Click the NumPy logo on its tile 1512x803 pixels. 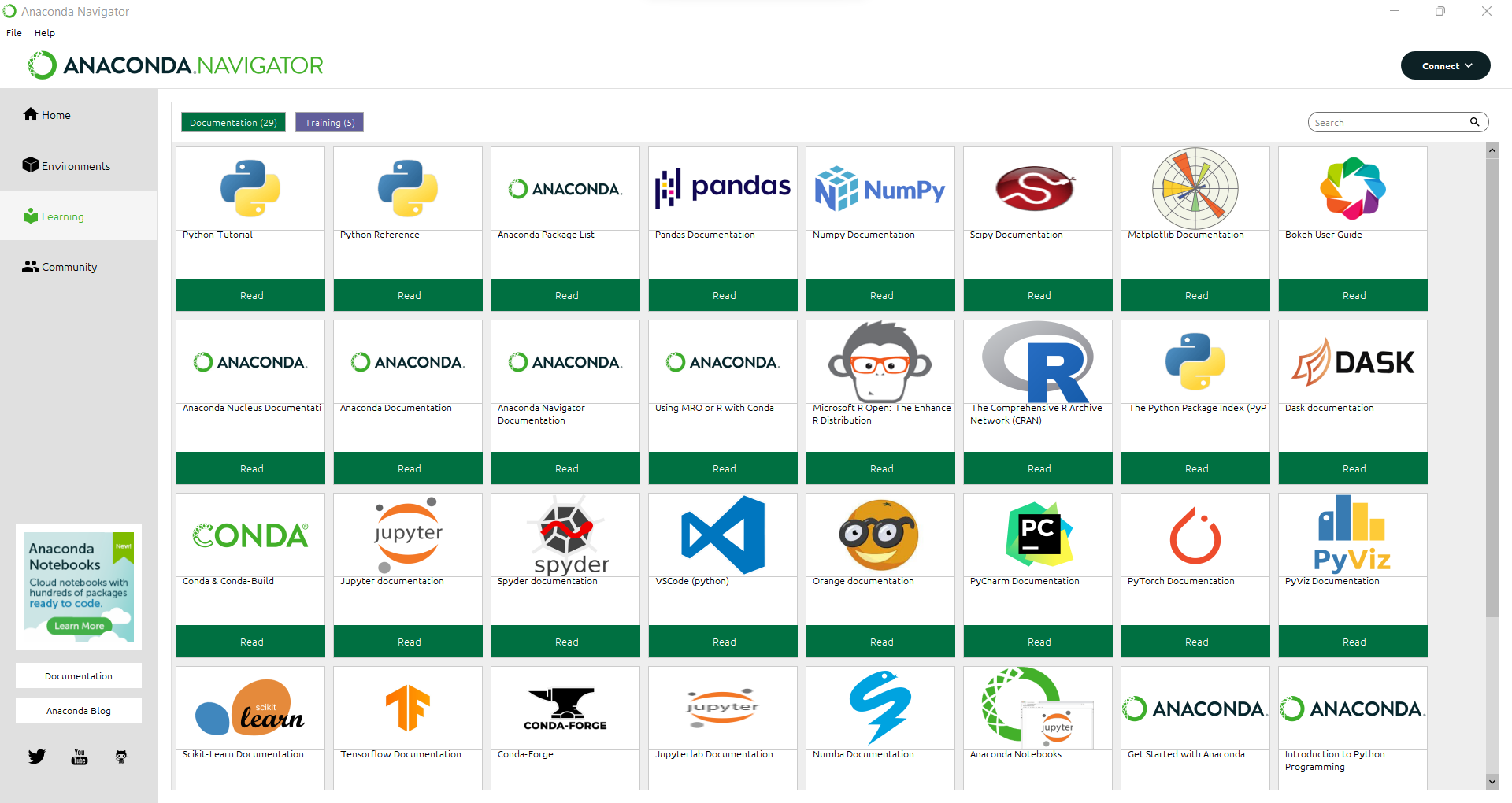click(880, 188)
